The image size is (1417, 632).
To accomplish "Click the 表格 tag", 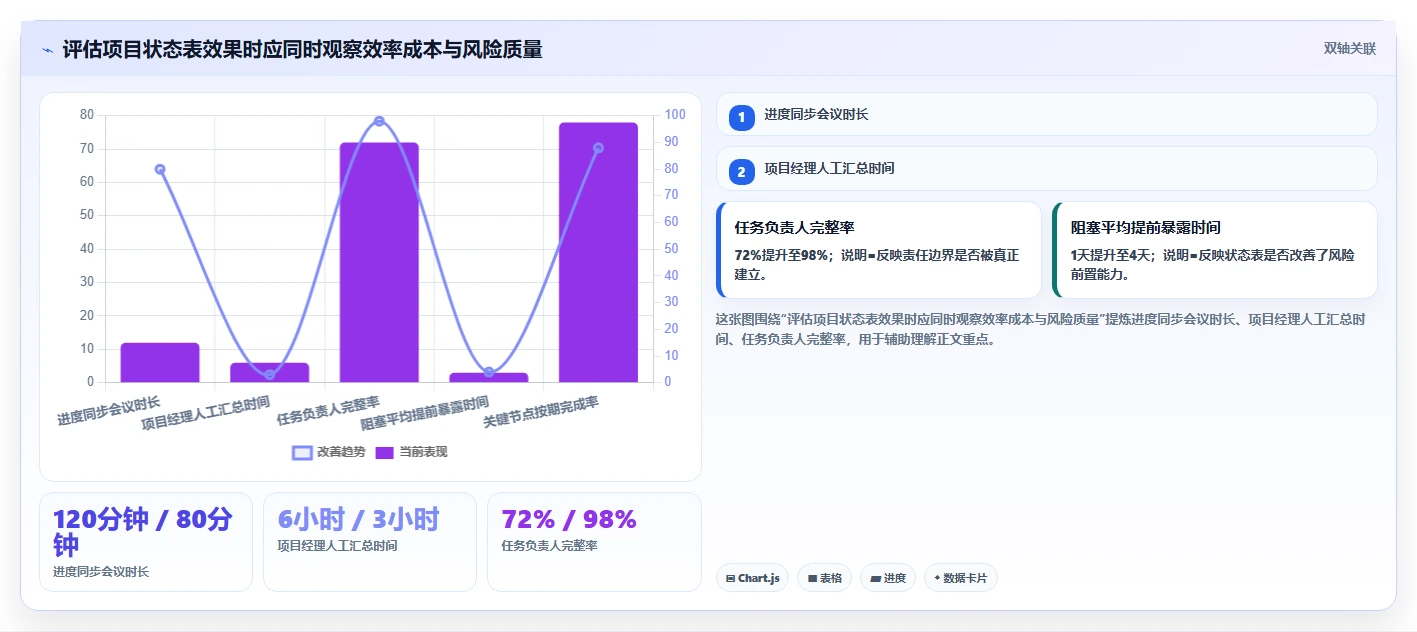I will (824, 578).
